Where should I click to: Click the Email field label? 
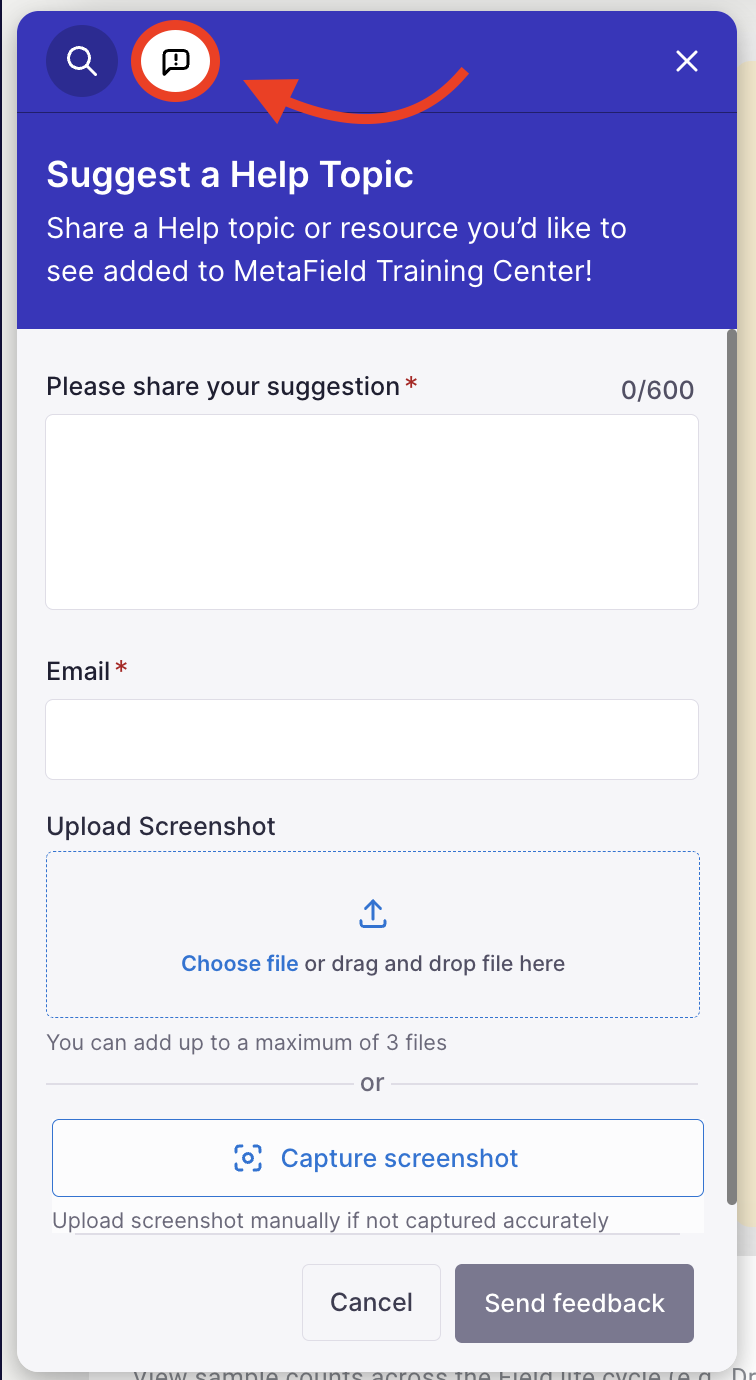click(78, 671)
